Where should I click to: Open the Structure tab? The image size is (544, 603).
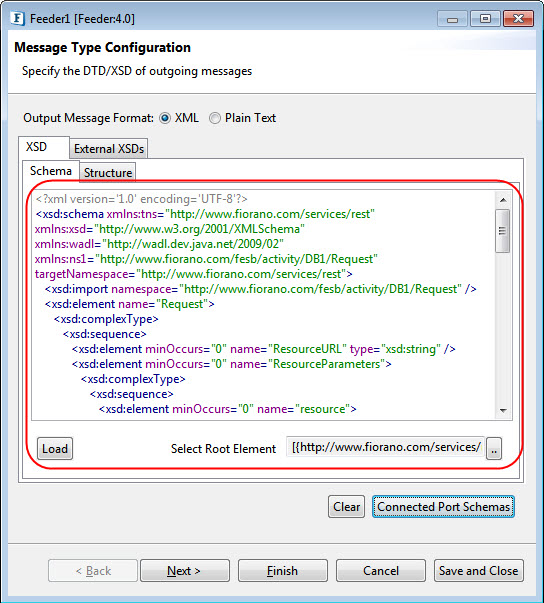pos(108,173)
